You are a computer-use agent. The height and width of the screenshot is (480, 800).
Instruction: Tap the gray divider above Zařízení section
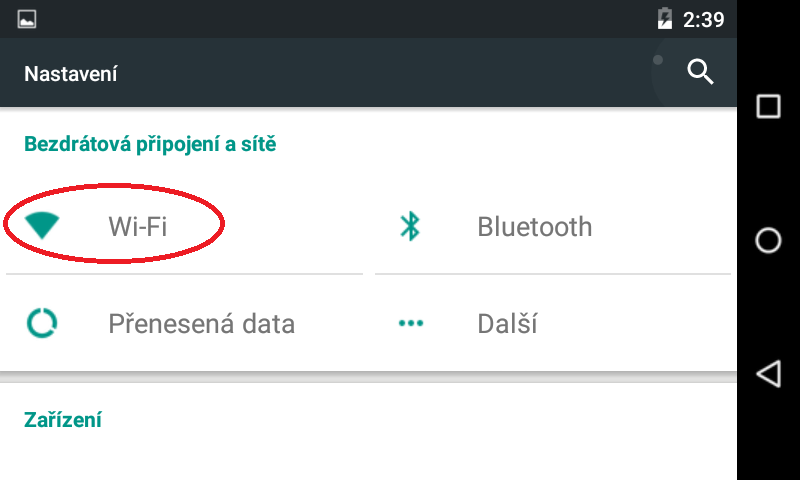368,376
